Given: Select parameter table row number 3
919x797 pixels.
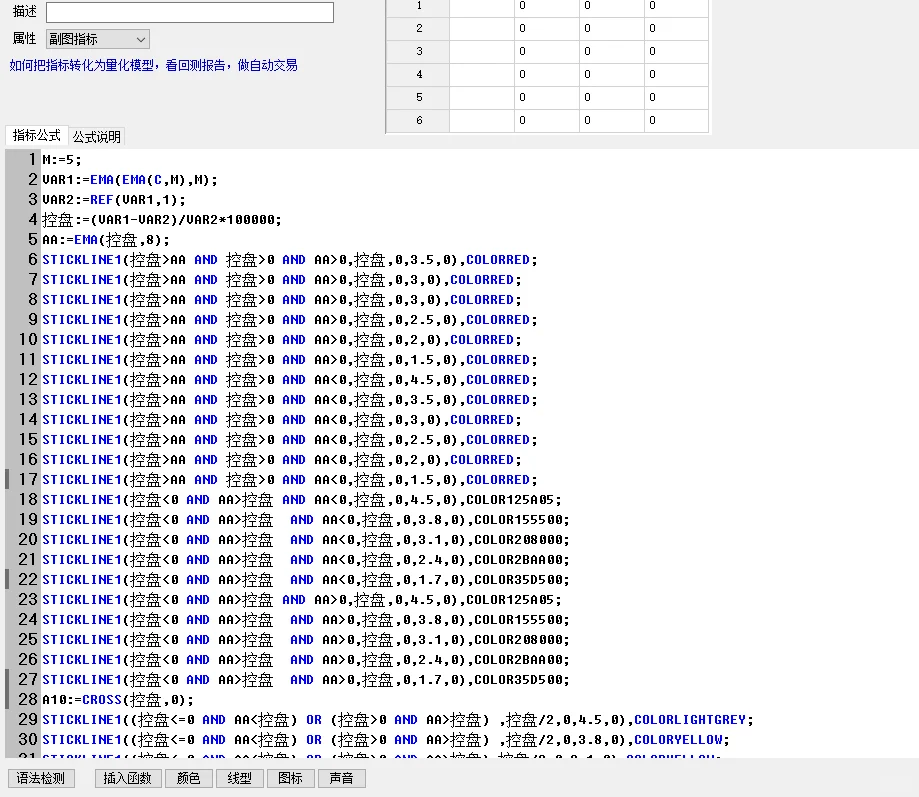Looking at the screenshot, I should coord(418,51).
